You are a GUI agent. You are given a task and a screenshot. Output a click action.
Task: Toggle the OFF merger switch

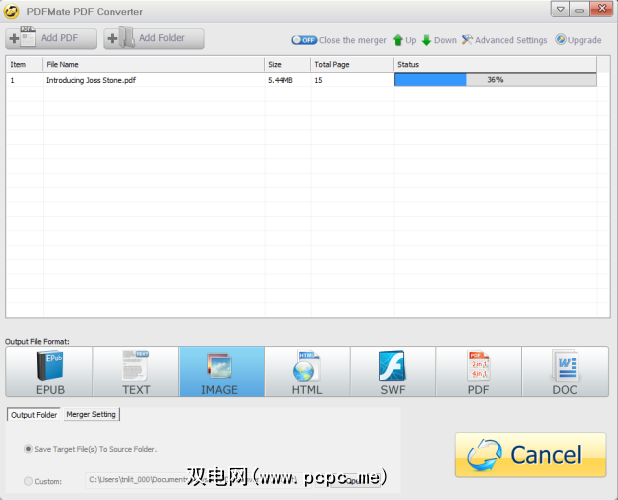[x=304, y=40]
